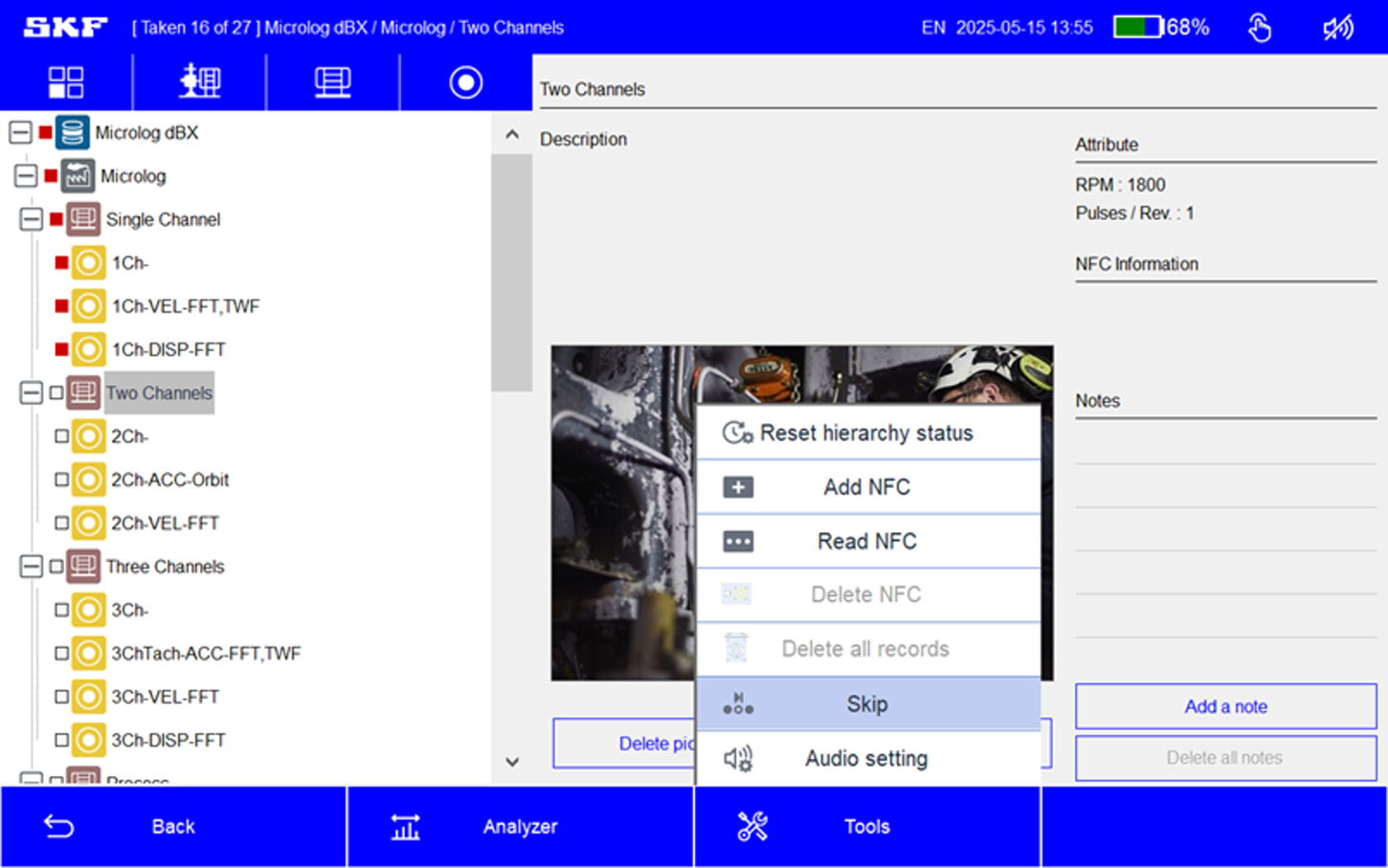The width and height of the screenshot is (1388, 868).
Task: Click the hierarchy tree scrollbar thumb
Action: click(511, 273)
